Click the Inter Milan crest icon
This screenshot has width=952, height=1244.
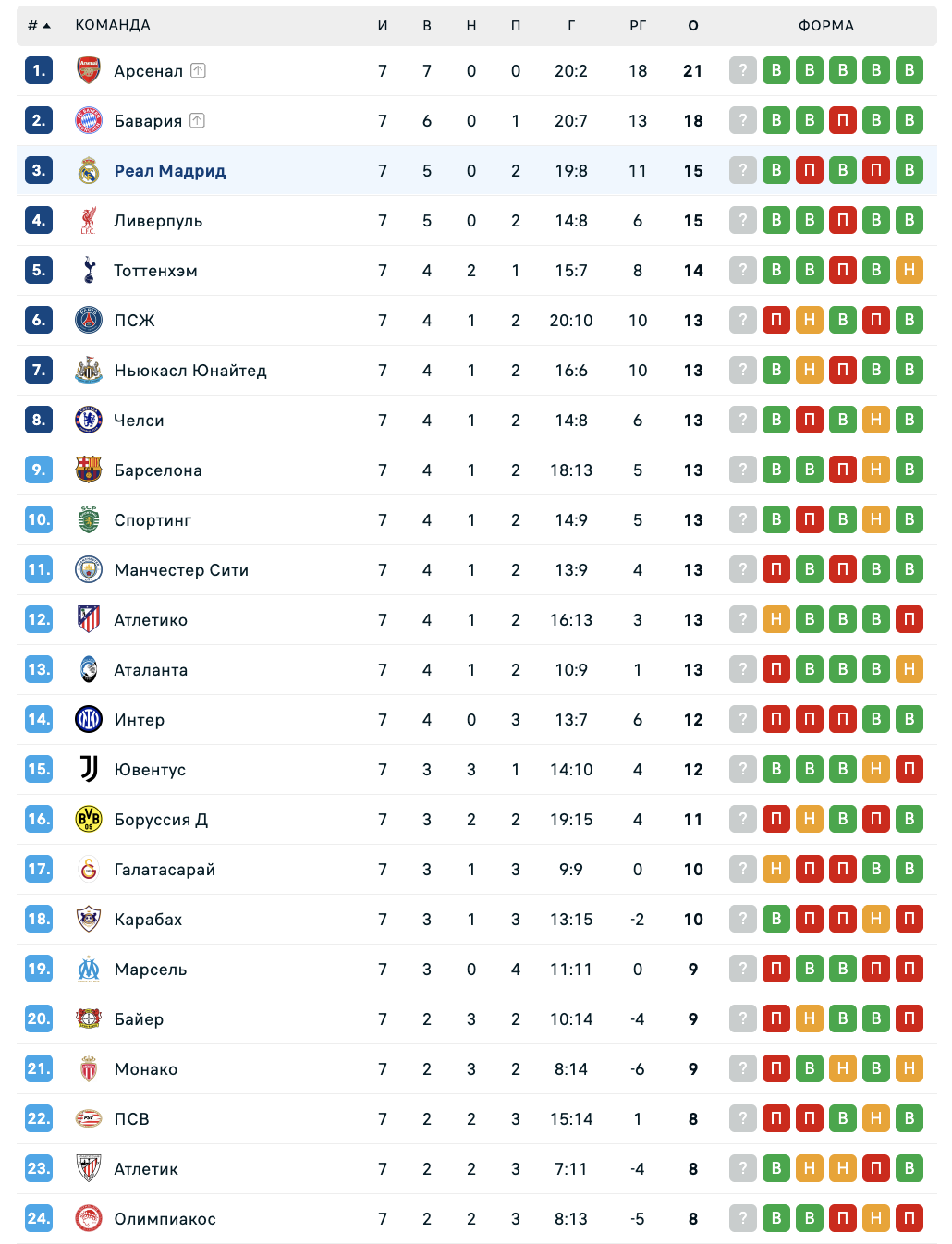[89, 719]
